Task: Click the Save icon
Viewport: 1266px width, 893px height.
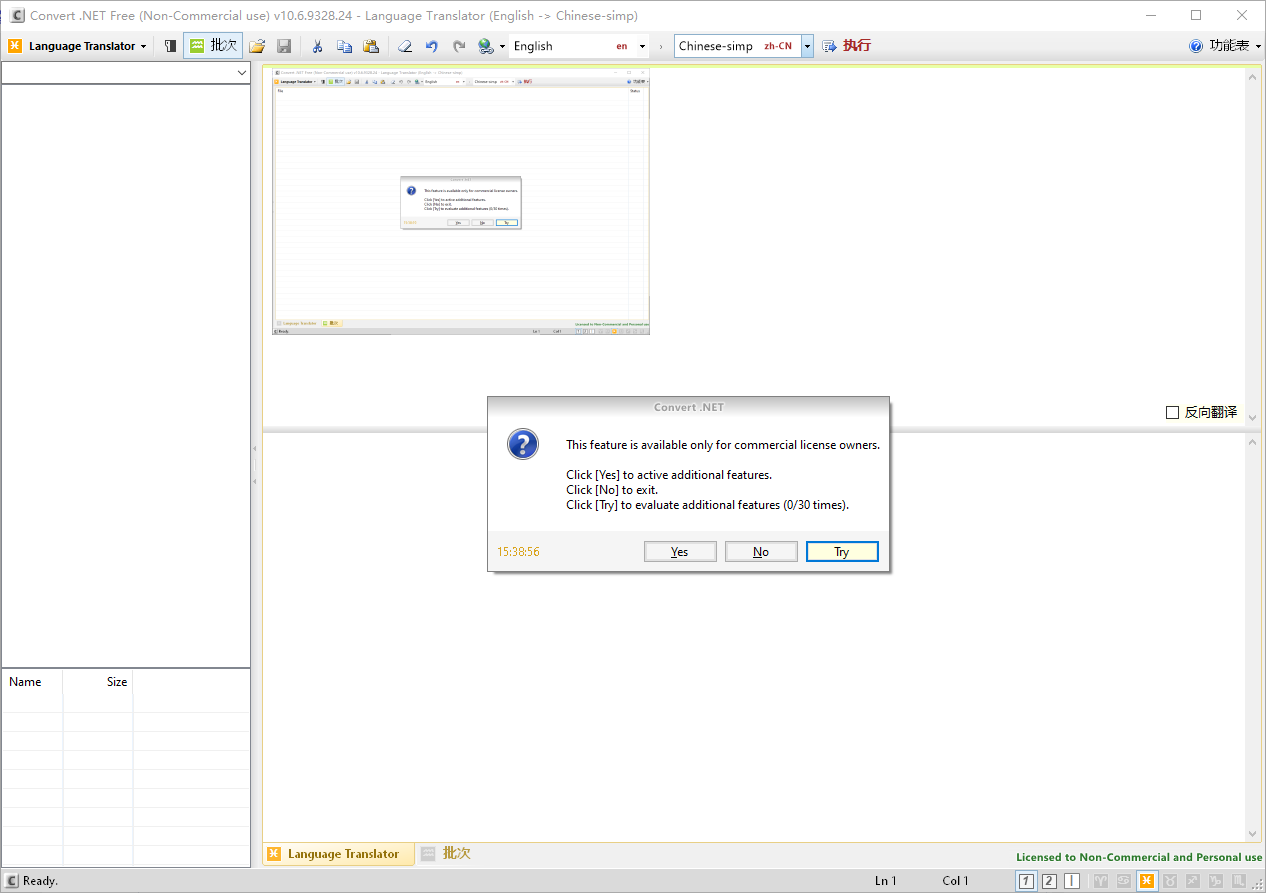Action: [x=284, y=46]
